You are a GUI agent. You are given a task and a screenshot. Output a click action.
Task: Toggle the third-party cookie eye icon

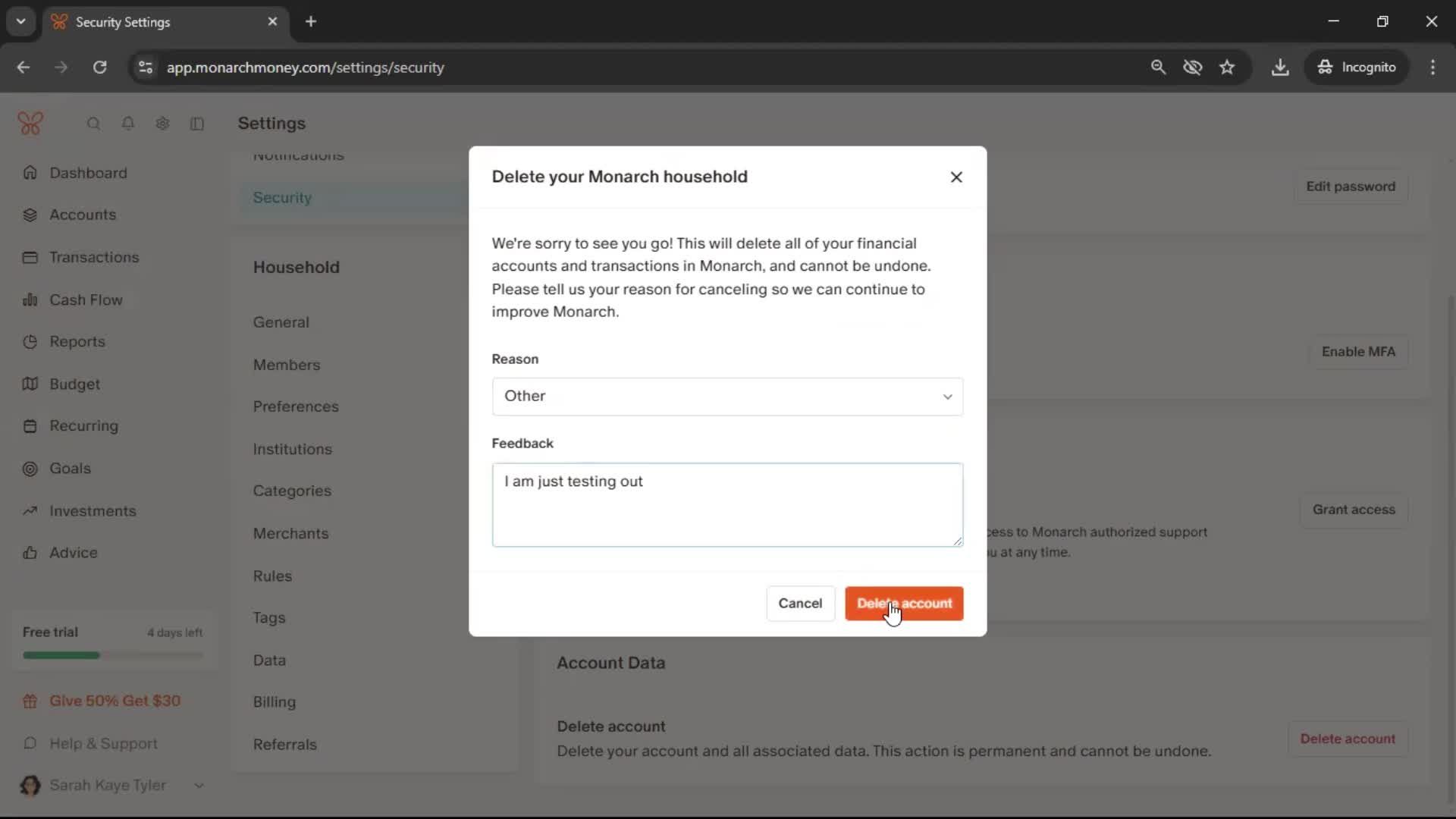click(1192, 67)
